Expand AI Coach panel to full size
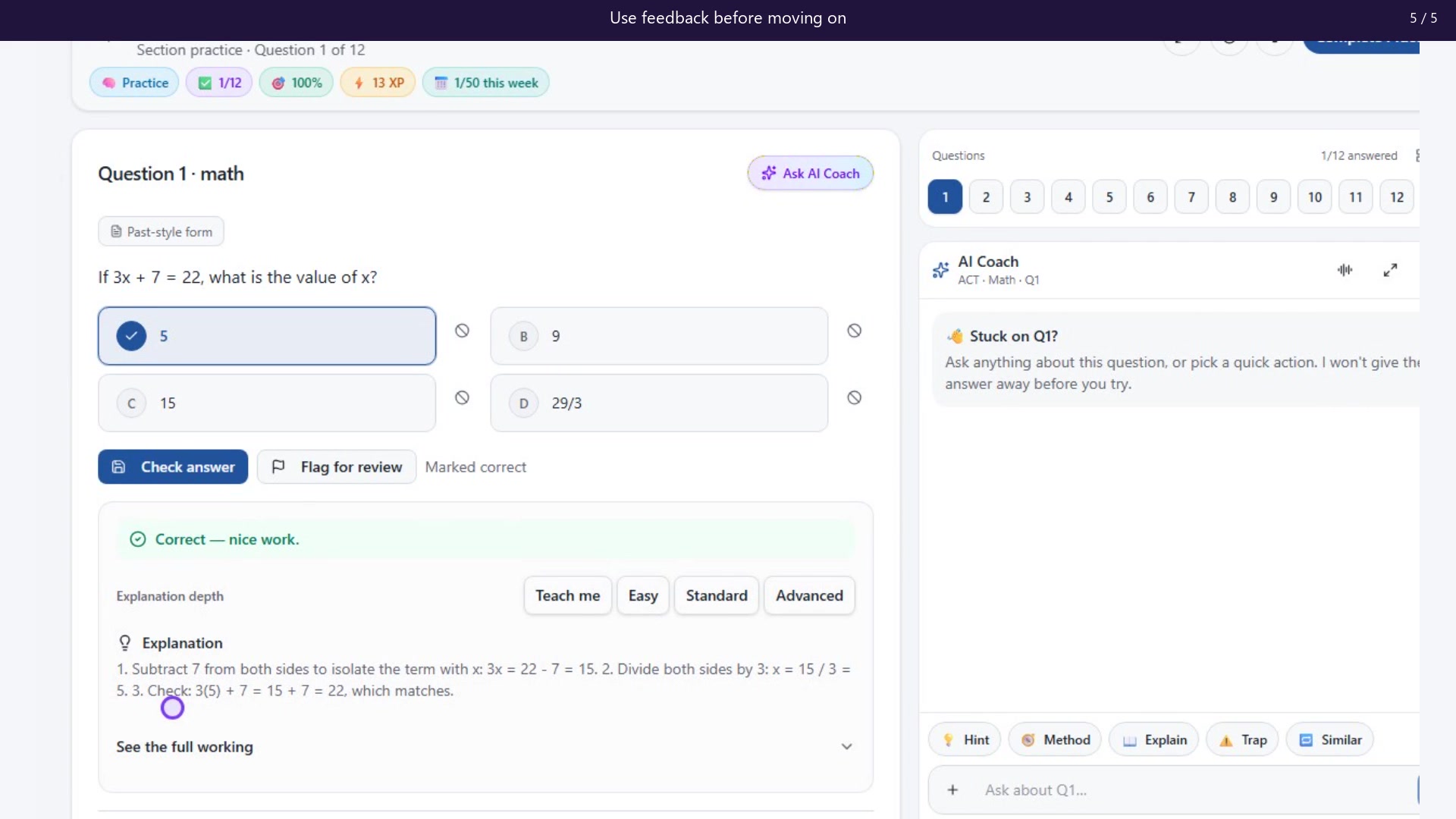The image size is (1456, 819). click(1390, 270)
